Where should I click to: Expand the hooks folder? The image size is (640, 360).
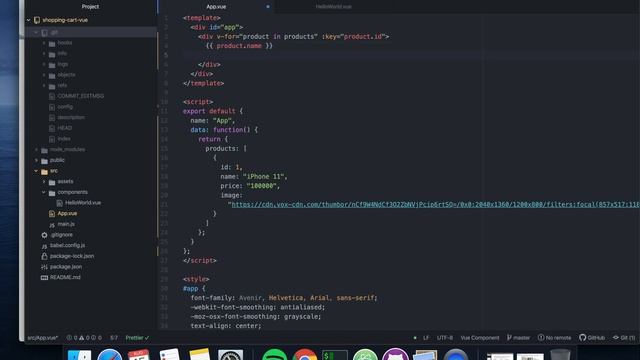[44, 43]
